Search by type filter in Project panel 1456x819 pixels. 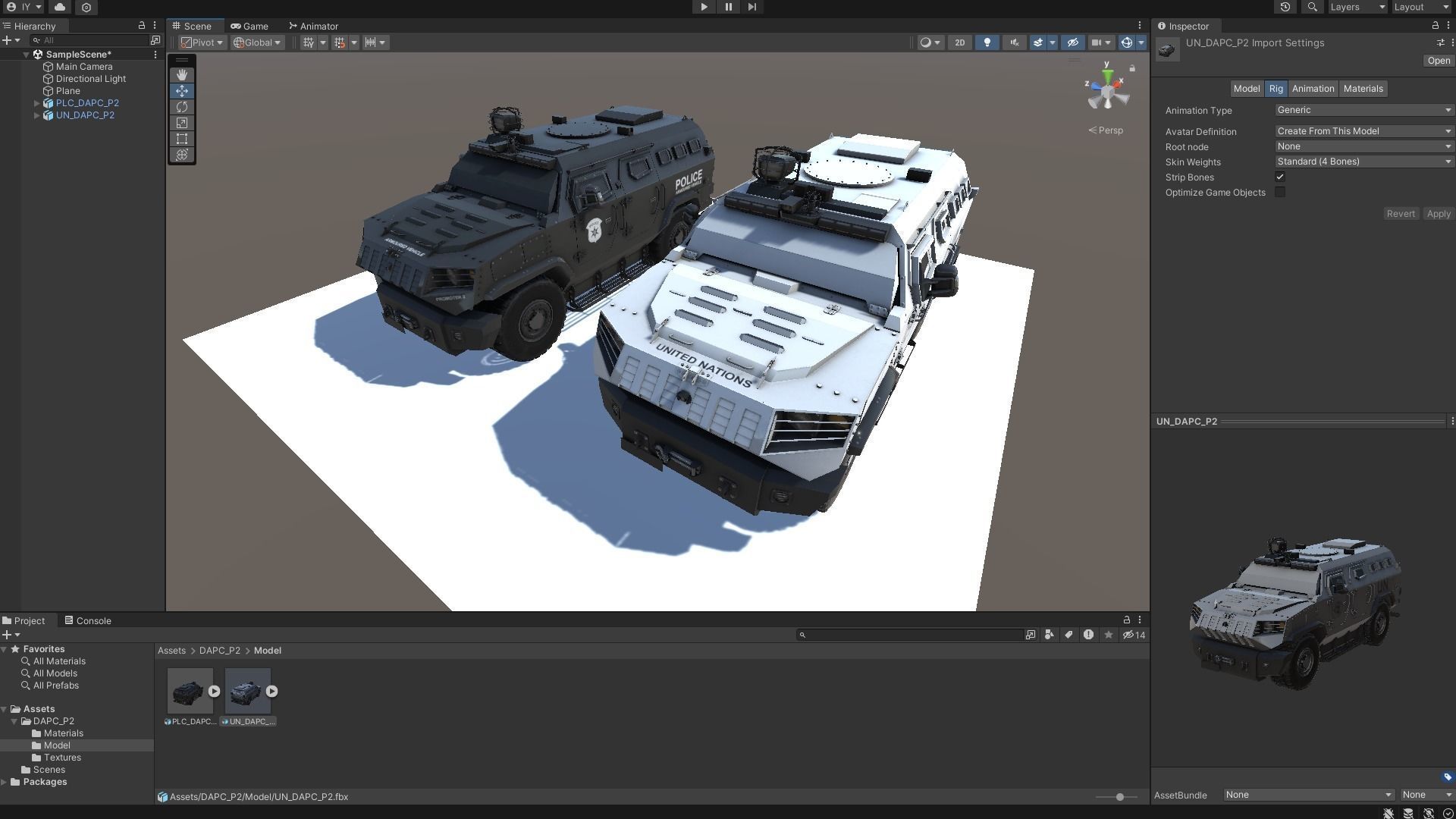pos(1049,635)
